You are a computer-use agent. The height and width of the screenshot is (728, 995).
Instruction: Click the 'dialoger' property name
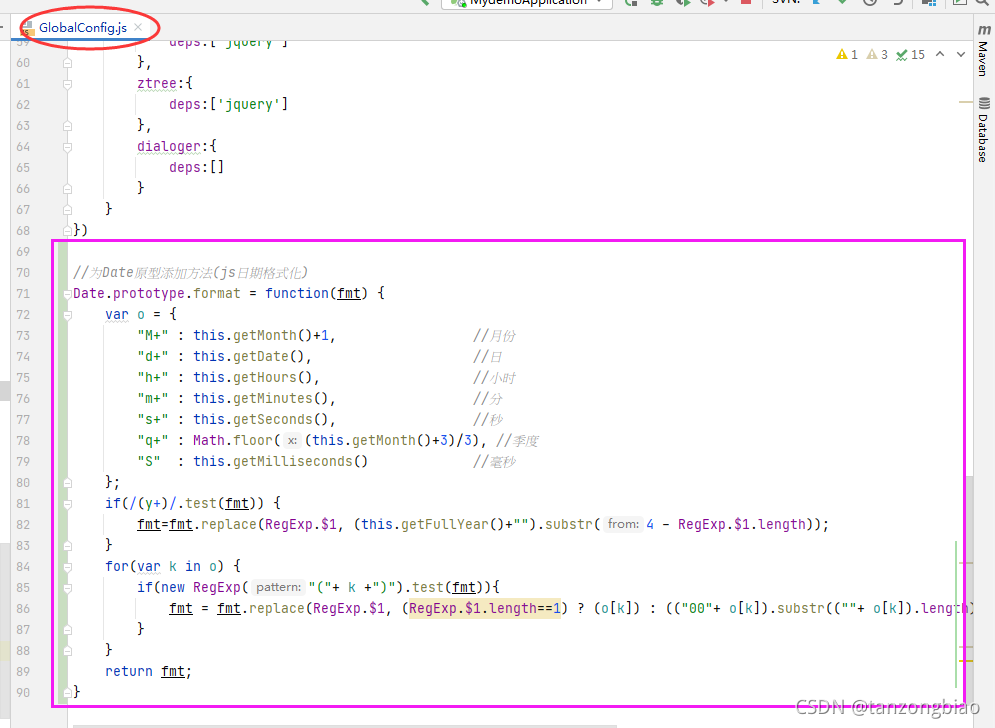pos(169,146)
